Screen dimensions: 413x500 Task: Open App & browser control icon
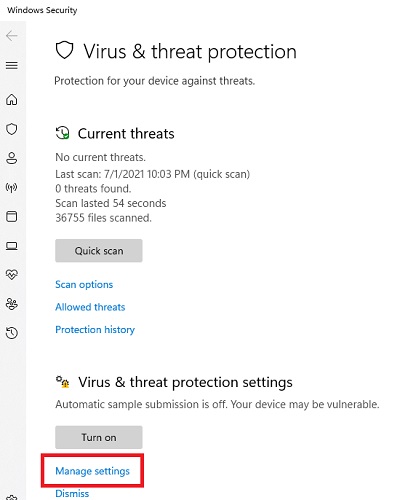pyautogui.click(x=12, y=217)
